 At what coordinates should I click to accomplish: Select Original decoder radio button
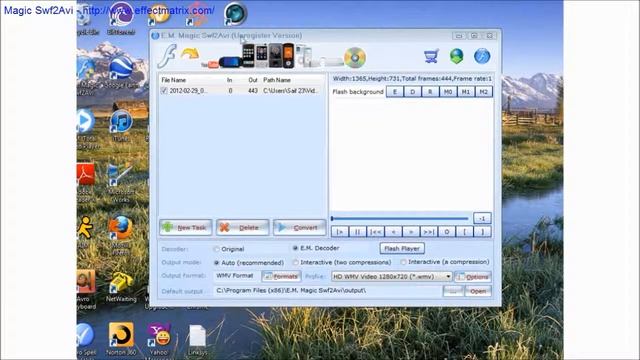pos(217,249)
